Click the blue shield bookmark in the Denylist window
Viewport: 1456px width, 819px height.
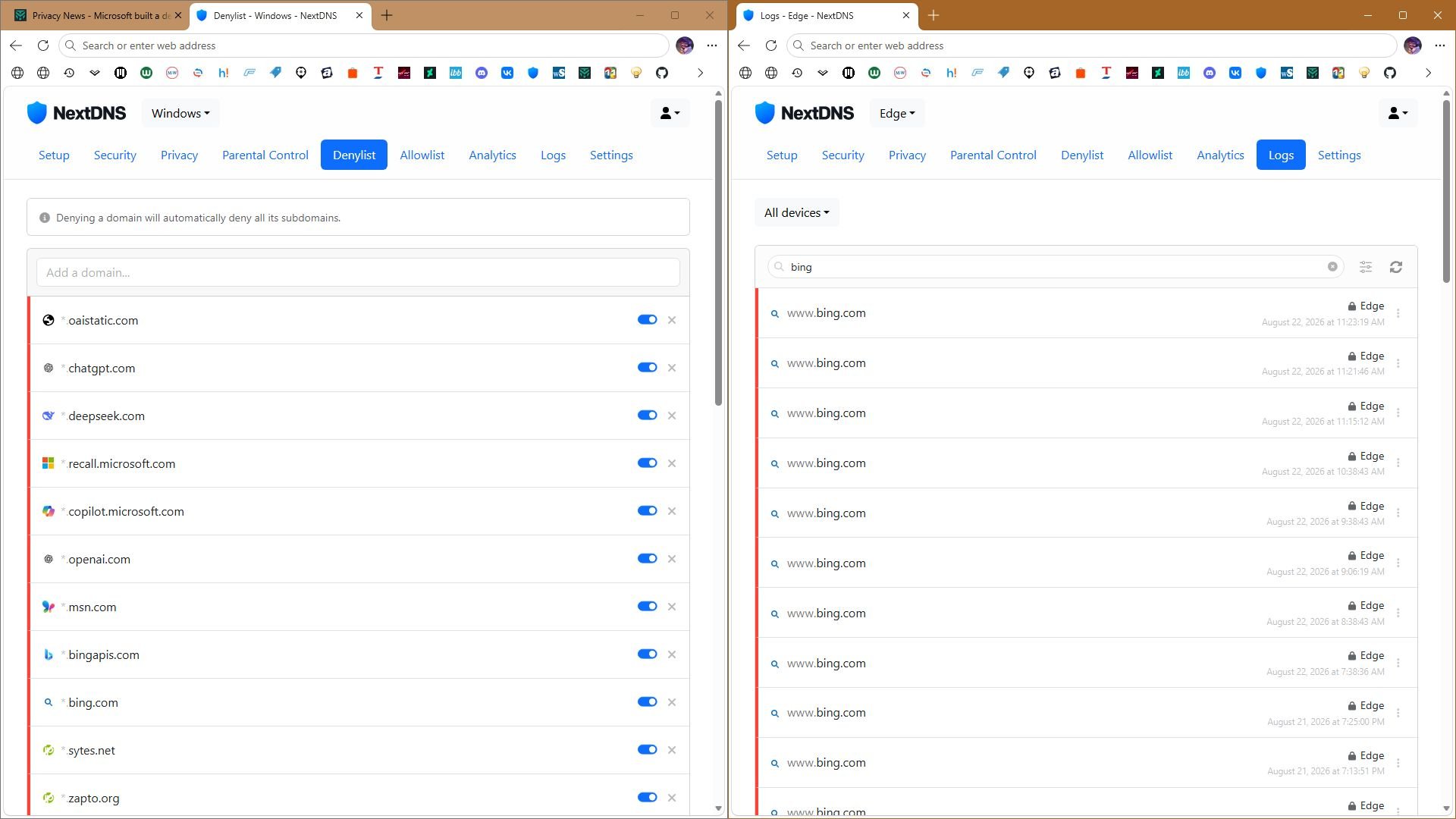[x=533, y=73]
